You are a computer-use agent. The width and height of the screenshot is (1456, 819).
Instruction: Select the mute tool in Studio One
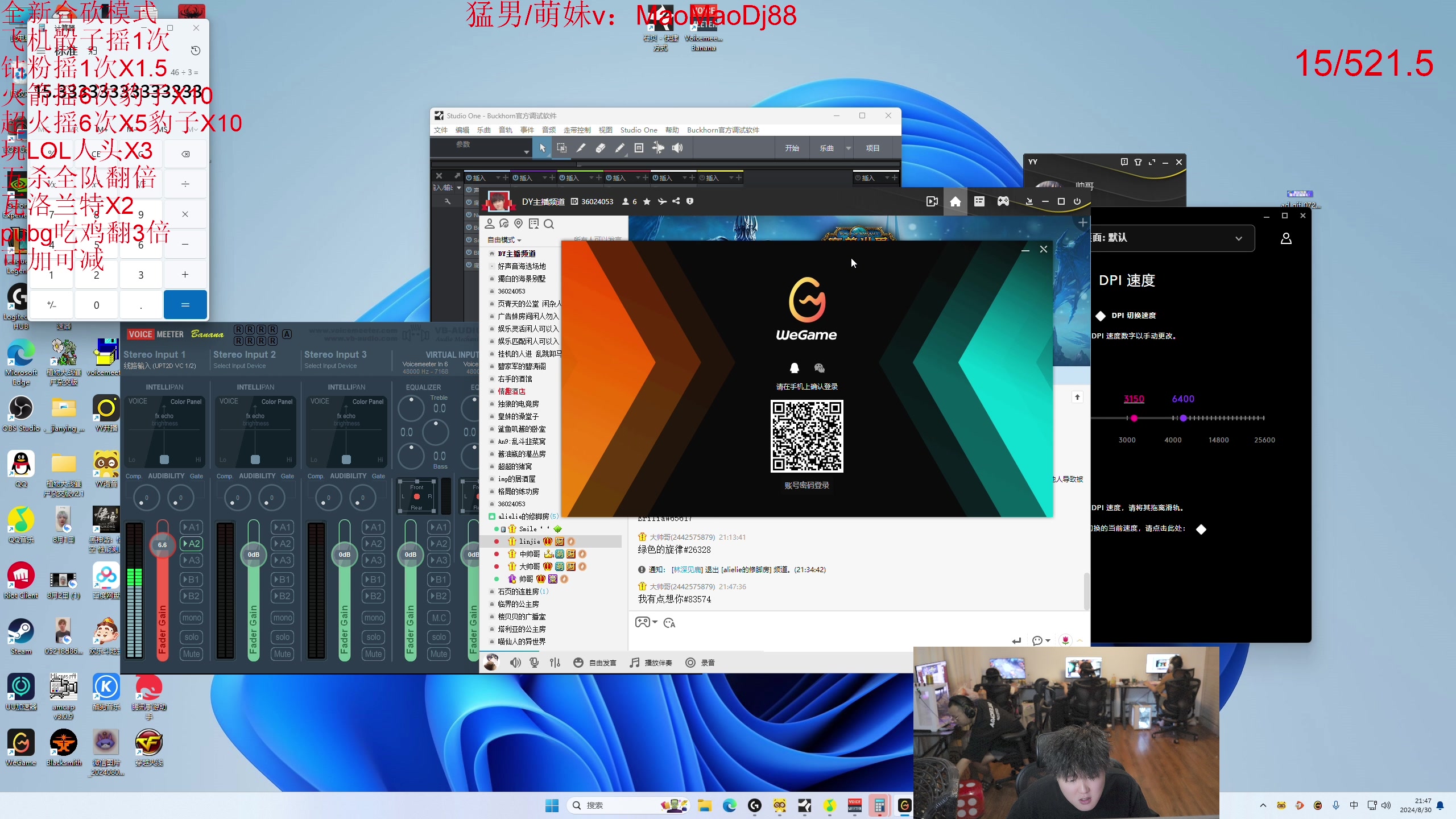pos(639,148)
